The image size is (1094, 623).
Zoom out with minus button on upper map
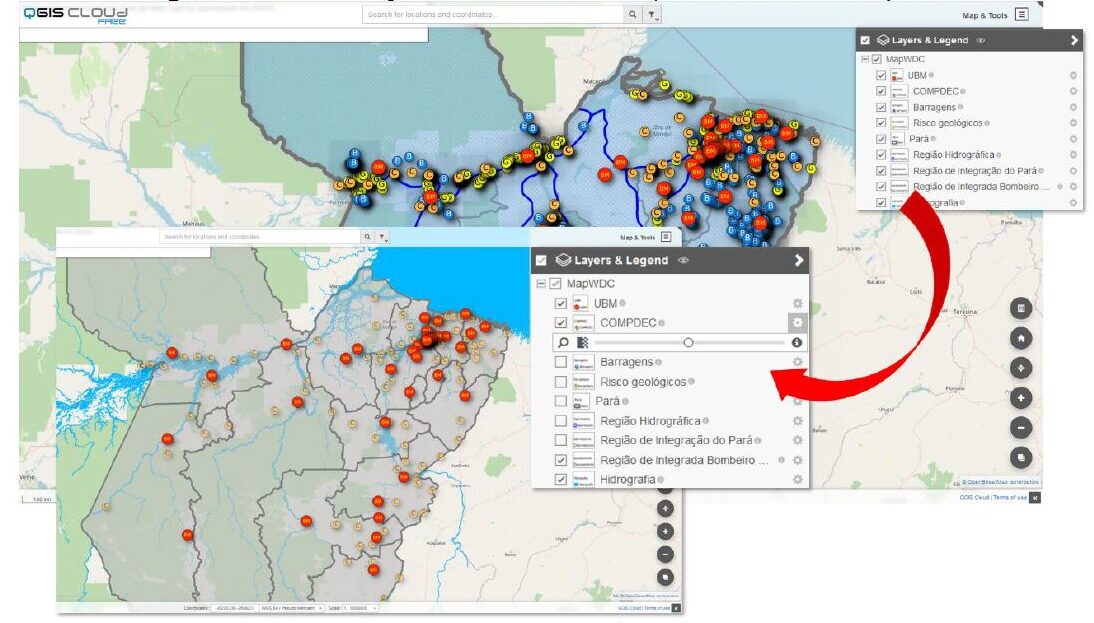pos(1021,428)
